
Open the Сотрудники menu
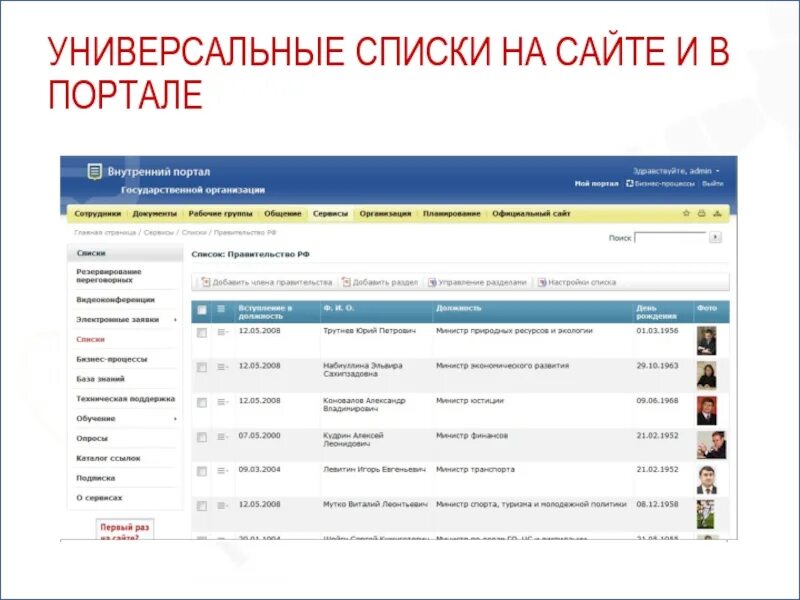97,214
